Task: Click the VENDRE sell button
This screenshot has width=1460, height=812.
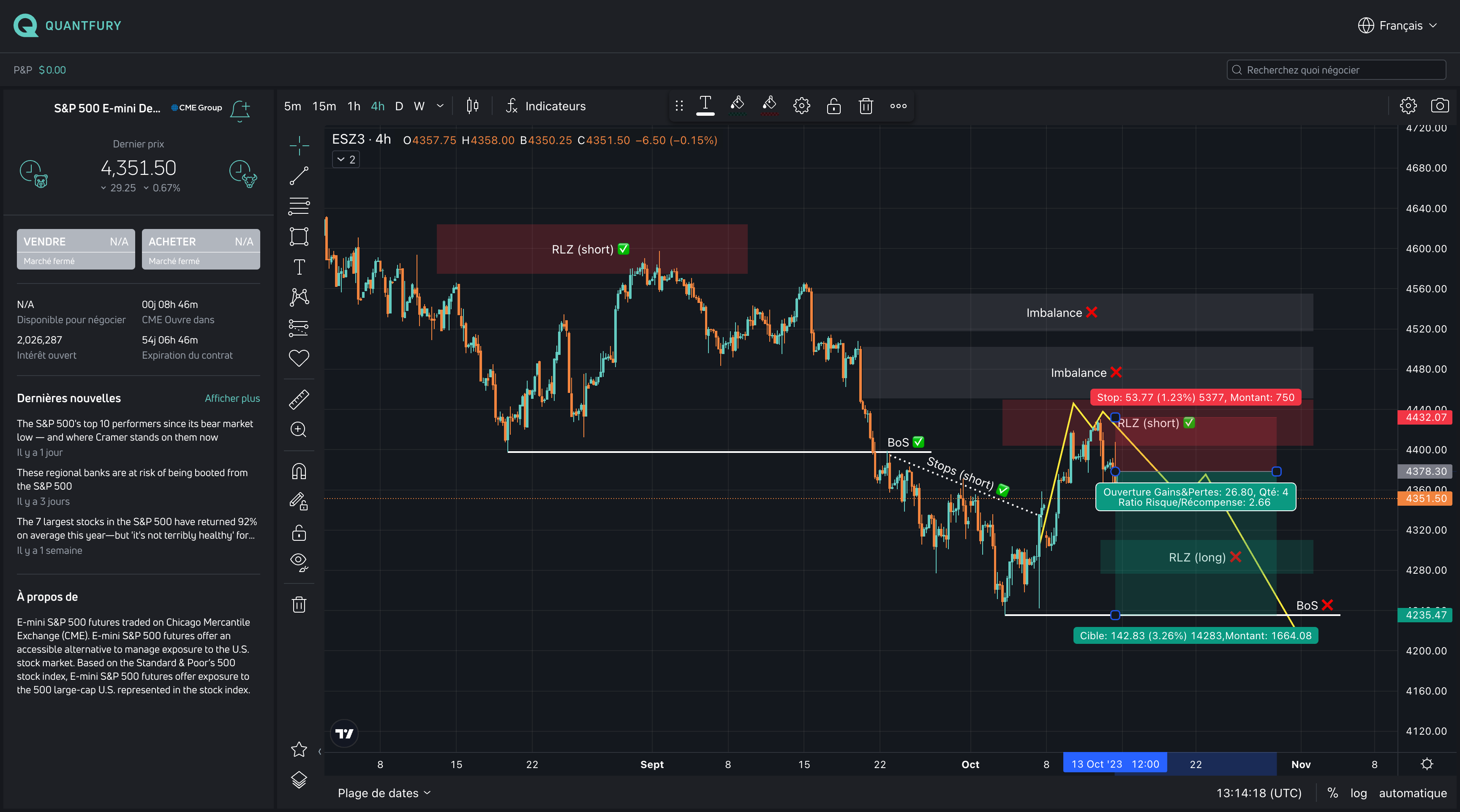Action: tap(76, 249)
